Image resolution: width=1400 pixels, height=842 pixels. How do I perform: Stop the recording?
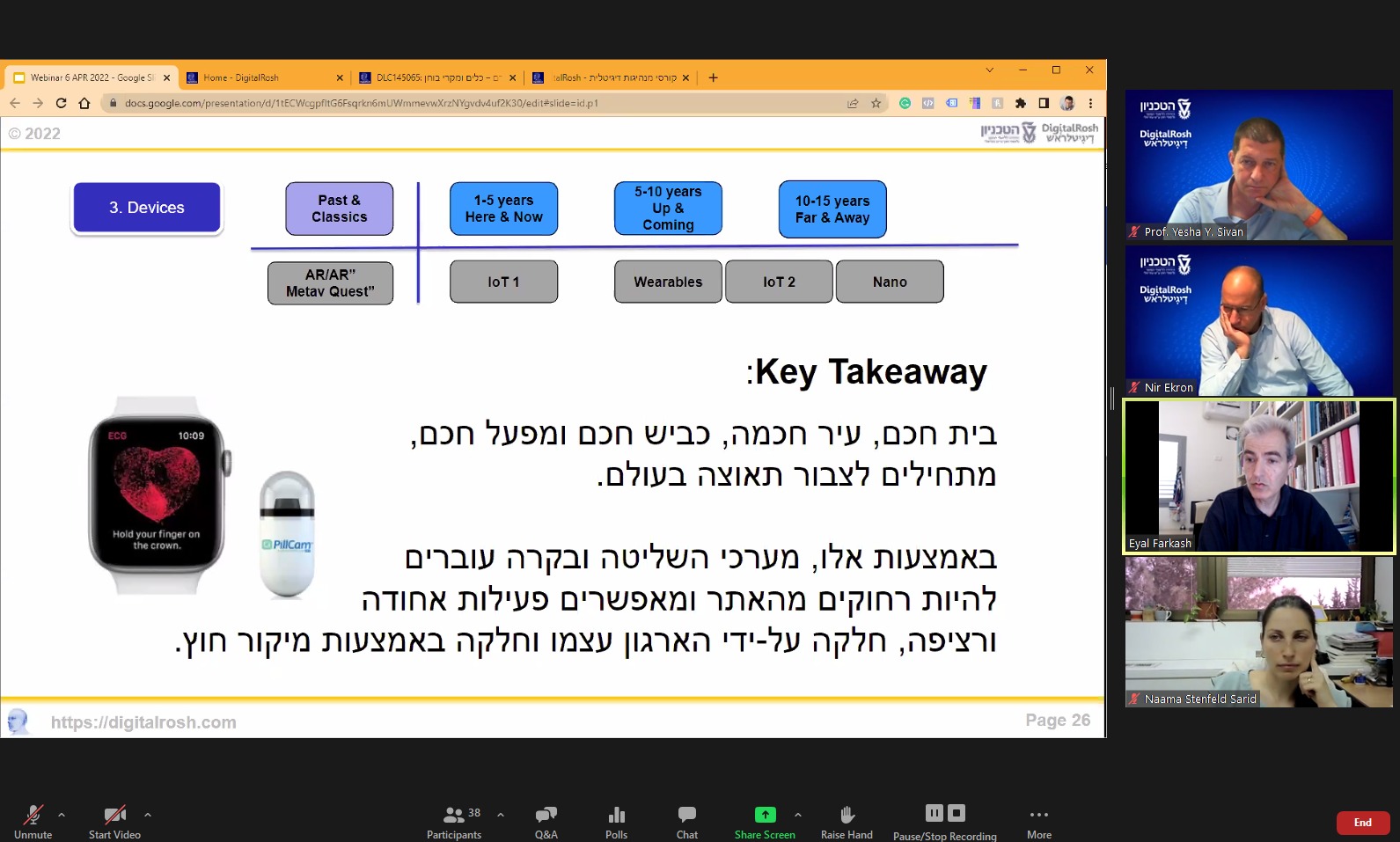[957, 813]
